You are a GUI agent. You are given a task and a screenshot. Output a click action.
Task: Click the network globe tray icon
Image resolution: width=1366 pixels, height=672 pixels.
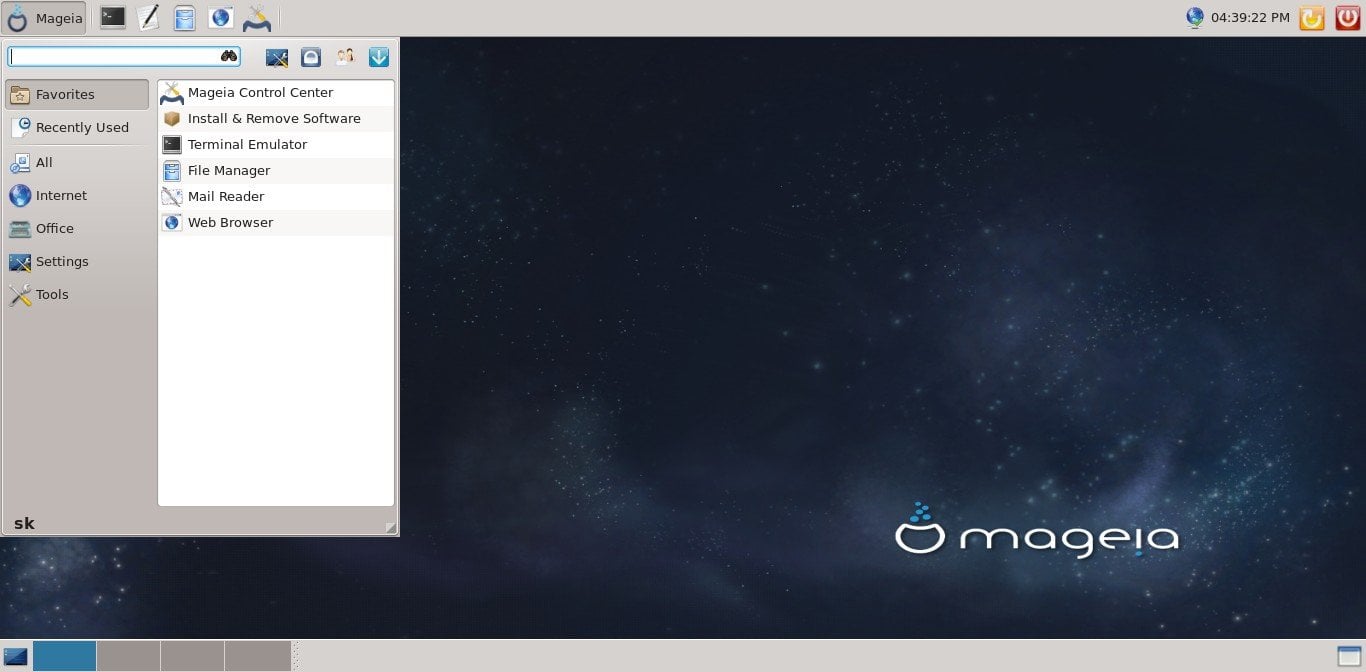(x=1195, y=17)
